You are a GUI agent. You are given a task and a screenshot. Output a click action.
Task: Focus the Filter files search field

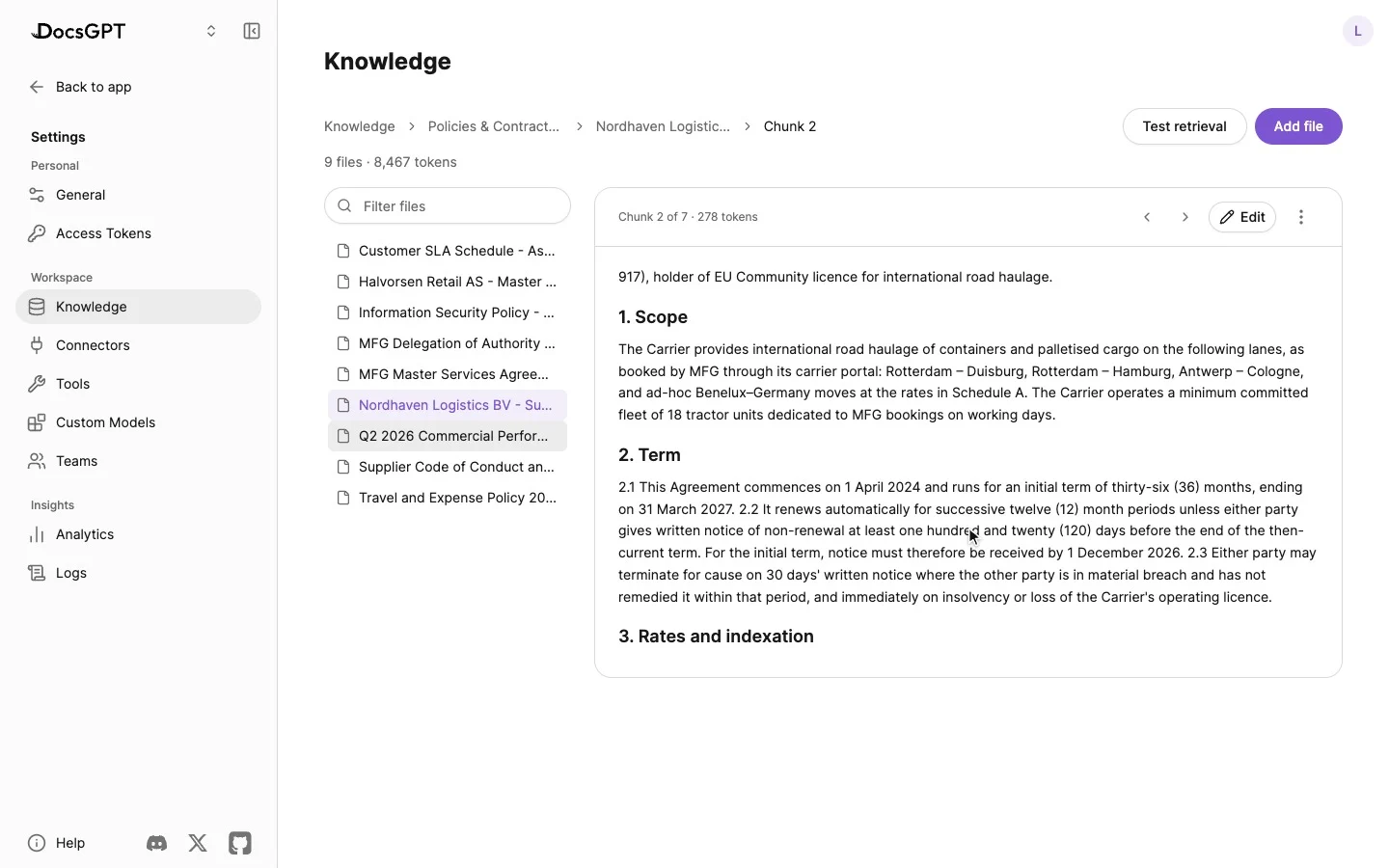[448, 205]
